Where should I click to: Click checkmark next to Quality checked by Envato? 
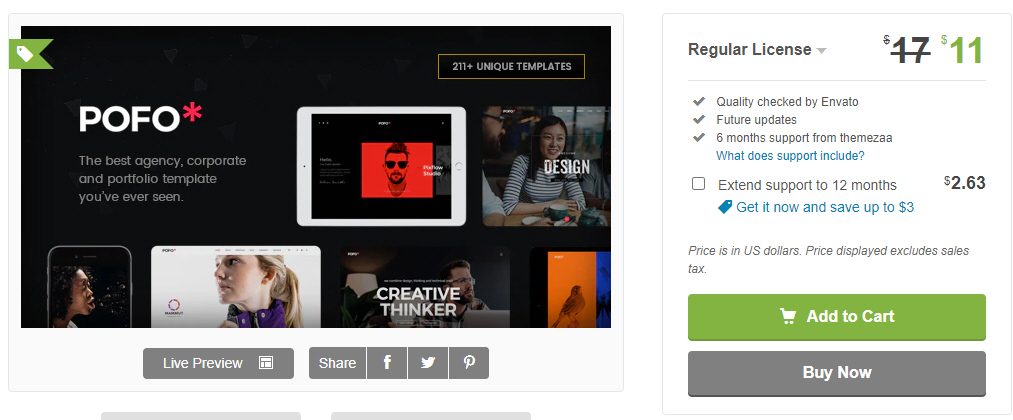698,101
